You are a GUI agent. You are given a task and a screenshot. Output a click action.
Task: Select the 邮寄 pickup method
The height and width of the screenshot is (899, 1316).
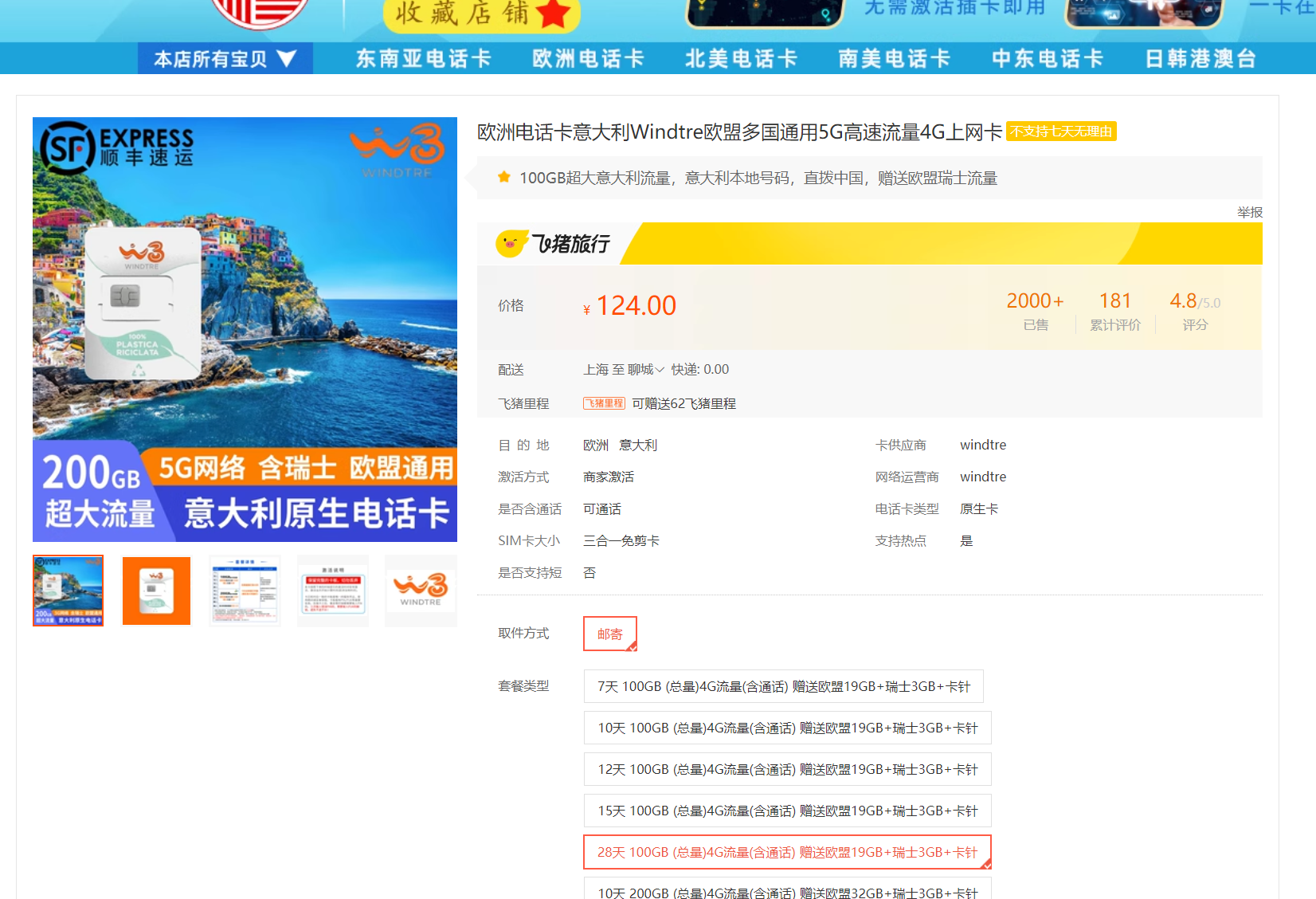pyautogui.click(x=610, y=634)
